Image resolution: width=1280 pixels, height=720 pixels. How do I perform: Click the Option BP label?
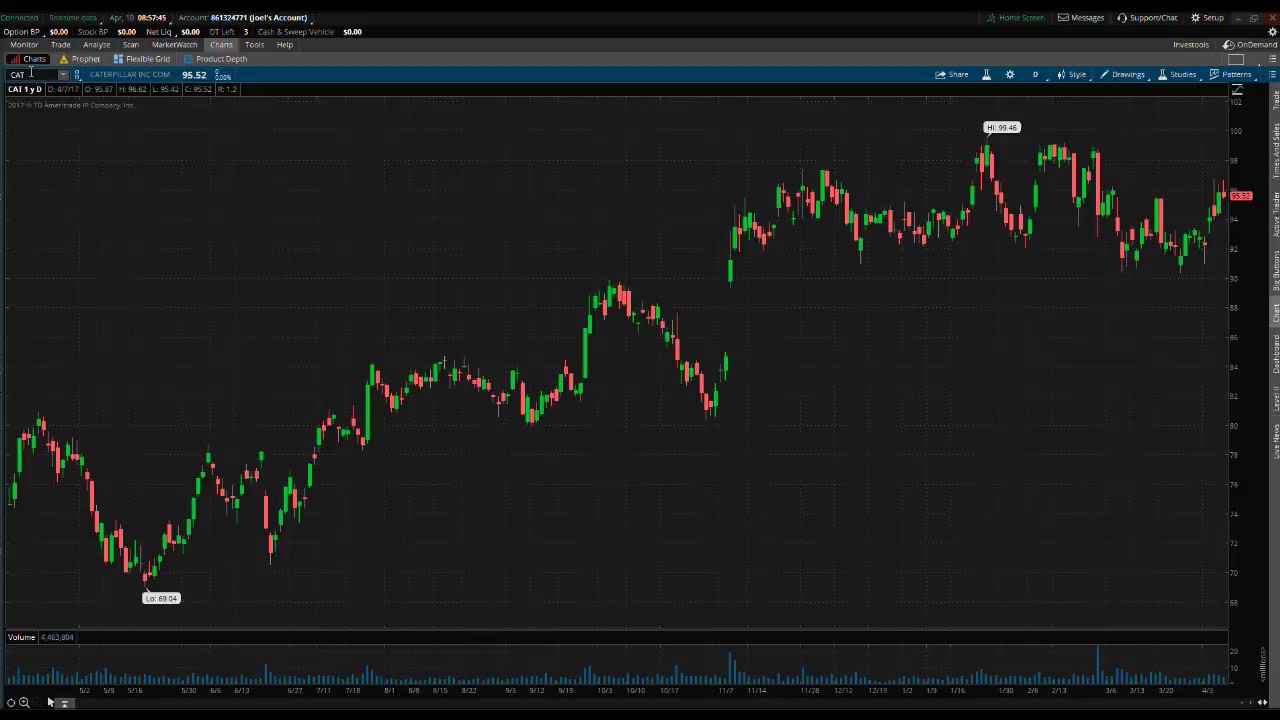click(21, 32)
